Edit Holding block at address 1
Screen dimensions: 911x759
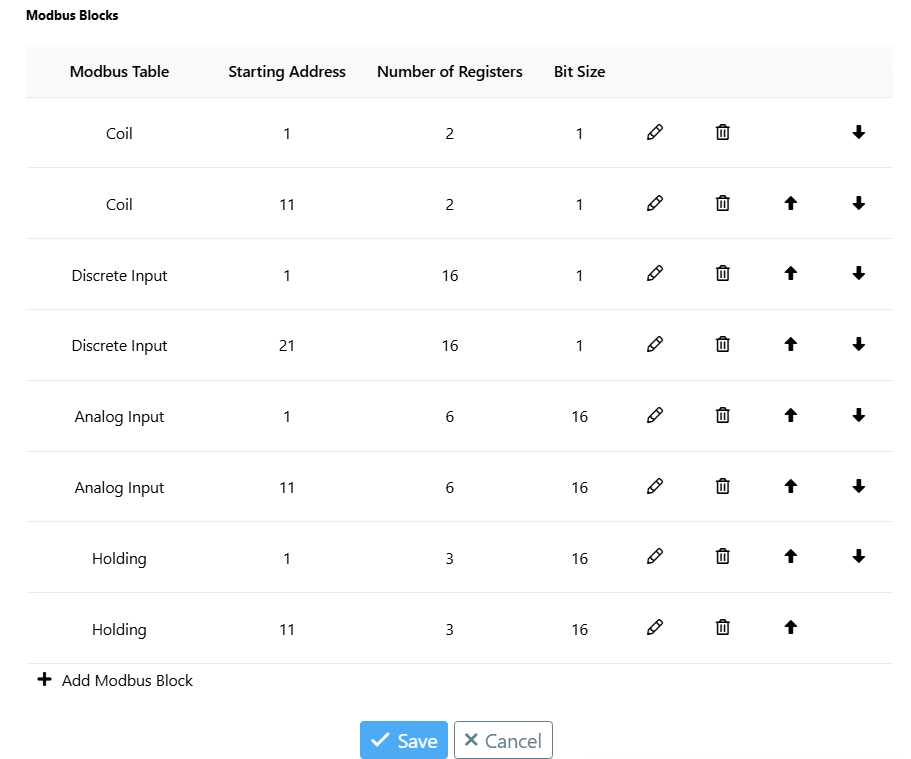click(x=655, y=557)
